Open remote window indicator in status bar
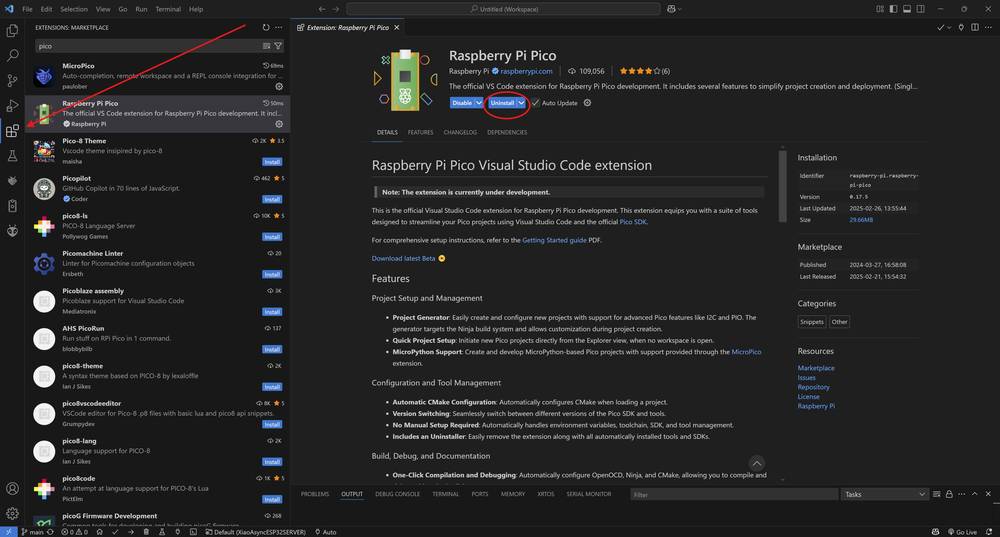This screenshot has height=537, width=1000. point(8,532)
